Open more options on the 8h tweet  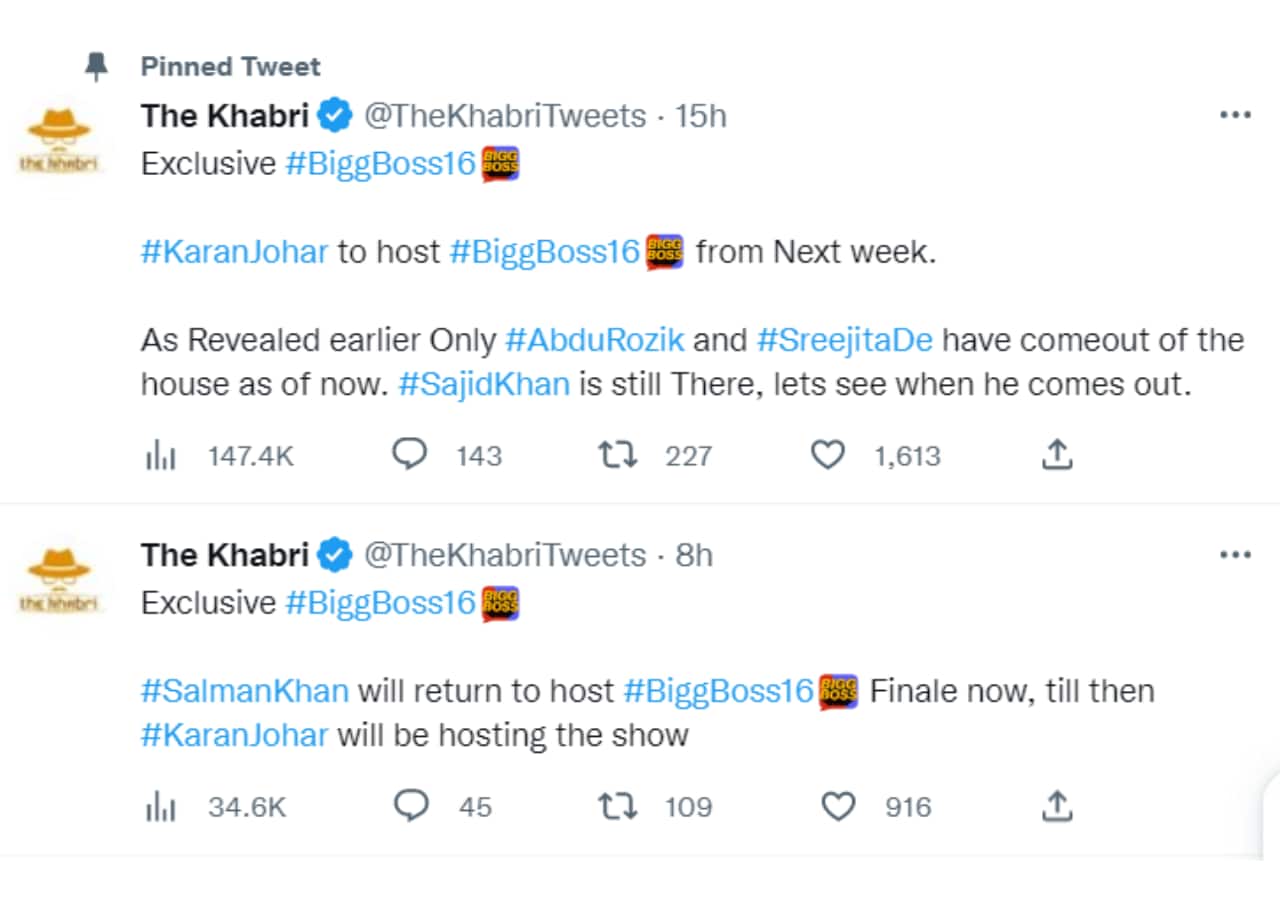pos(1235,555)
